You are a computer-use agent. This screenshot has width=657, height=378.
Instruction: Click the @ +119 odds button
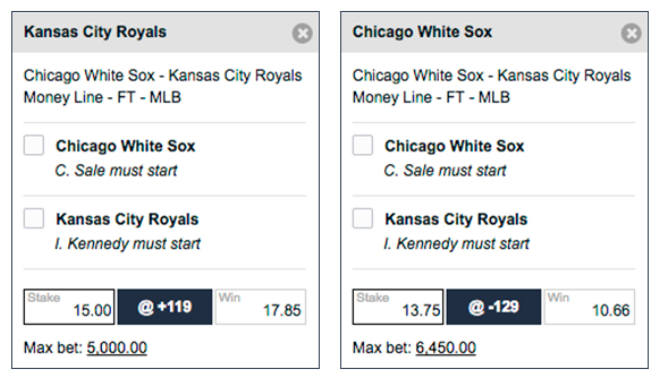point(165,307)
